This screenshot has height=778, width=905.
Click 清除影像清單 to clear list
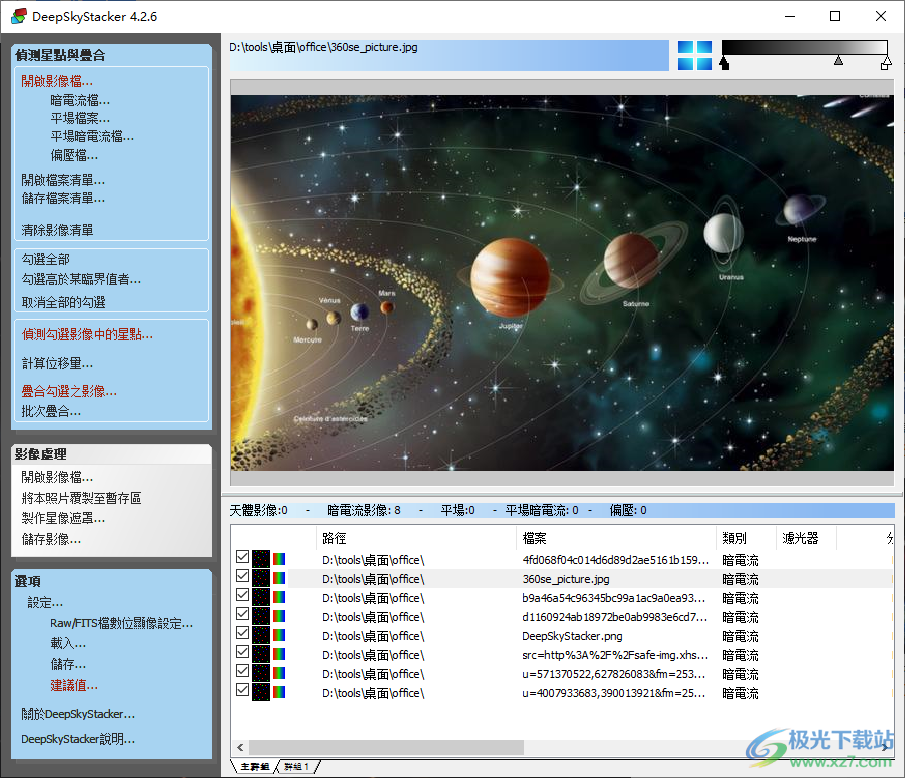coord(57,230)
